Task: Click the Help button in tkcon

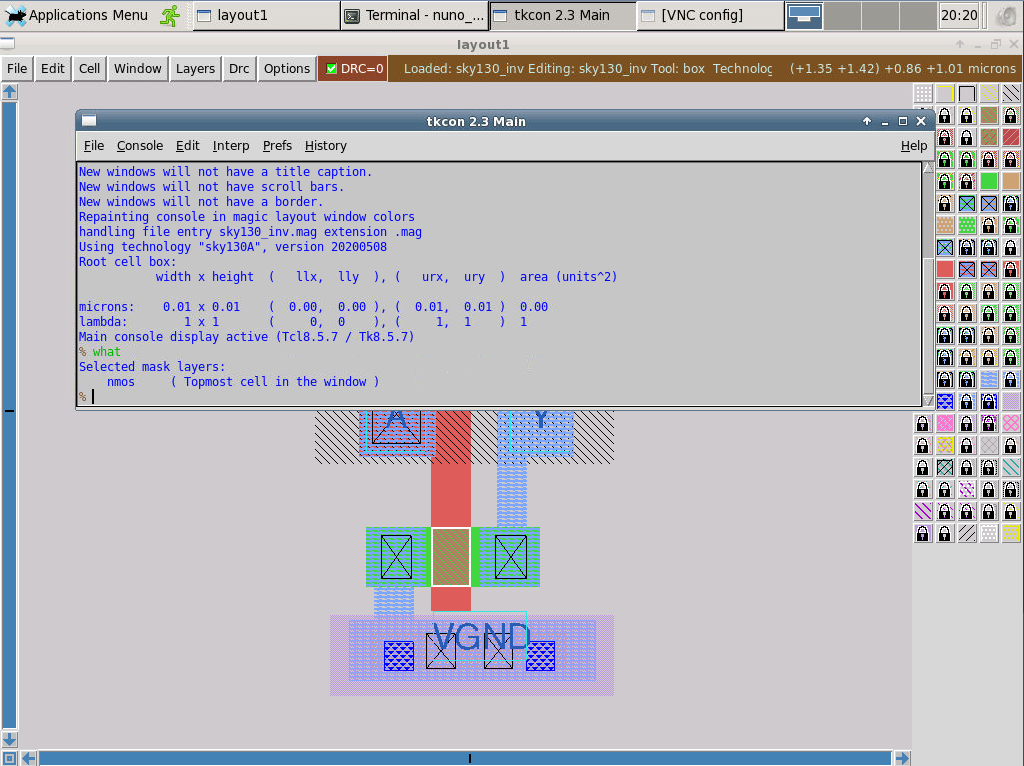Action: coord(913,146)
